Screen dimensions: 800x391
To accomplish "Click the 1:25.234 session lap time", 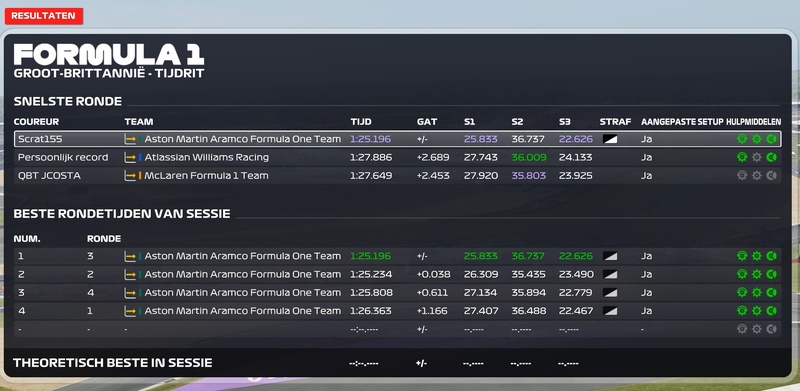I will [x=371, y=274].
